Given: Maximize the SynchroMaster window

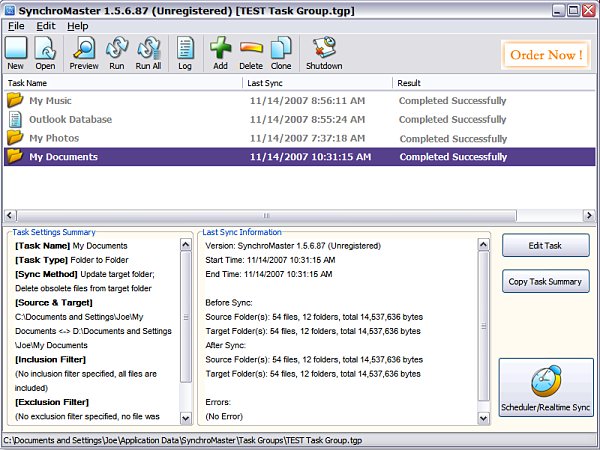Looking at the screenshot, I should click(574, 10).
